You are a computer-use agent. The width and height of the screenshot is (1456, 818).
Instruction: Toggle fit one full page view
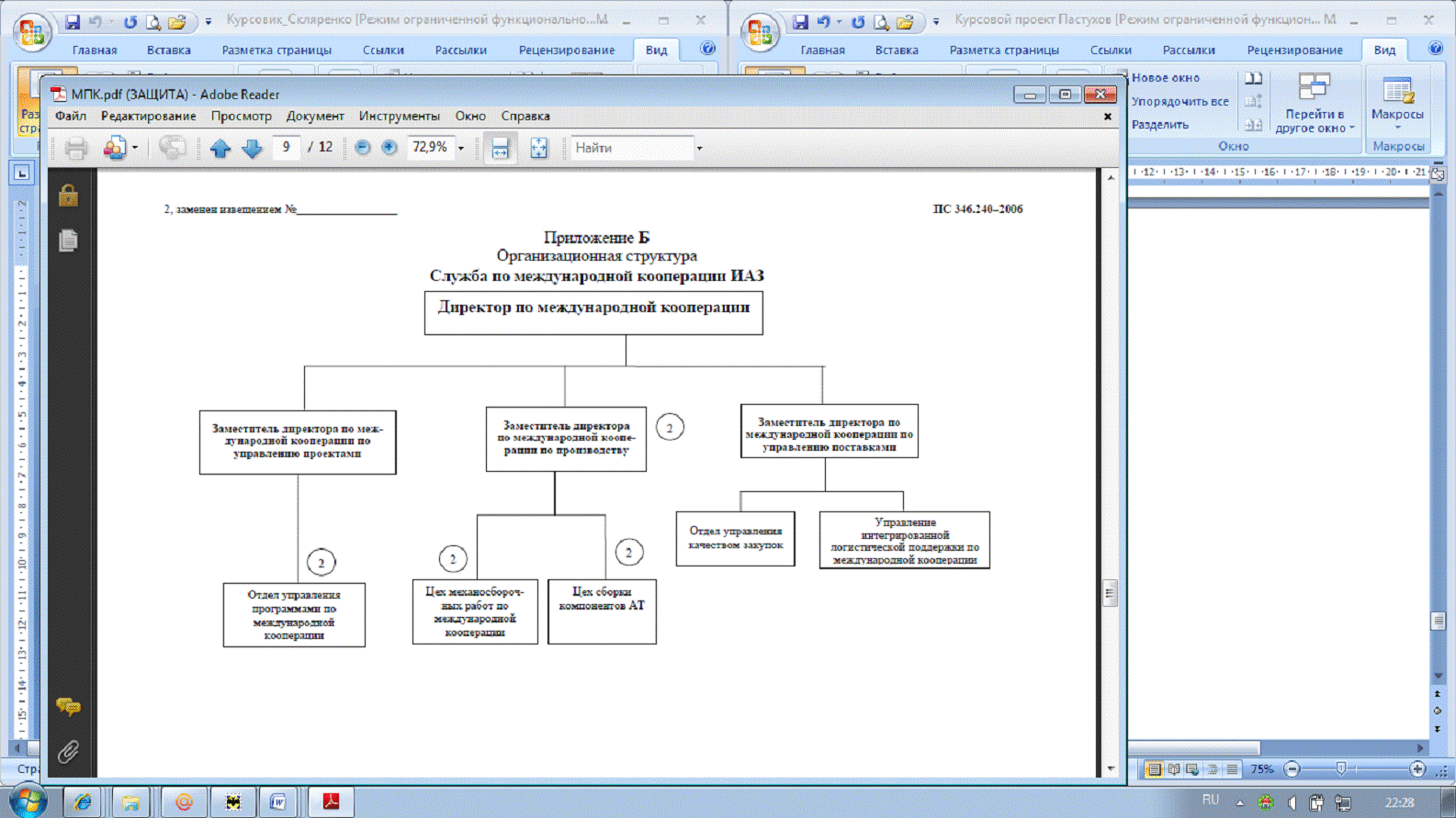click(x=538, y=148)
